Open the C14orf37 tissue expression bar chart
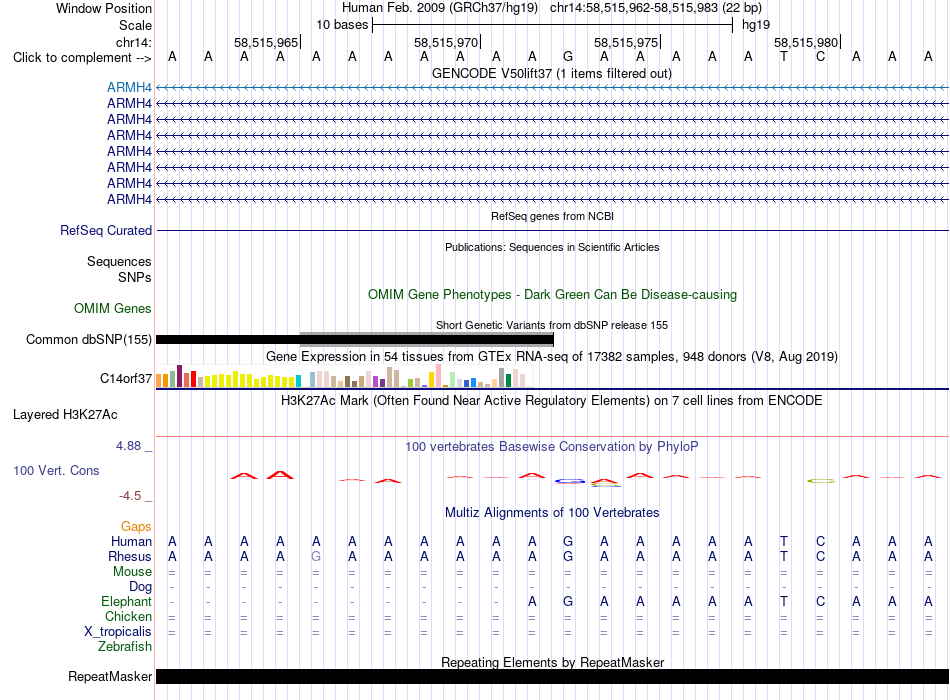The image size is (950, 700). [x=344, y=376]
